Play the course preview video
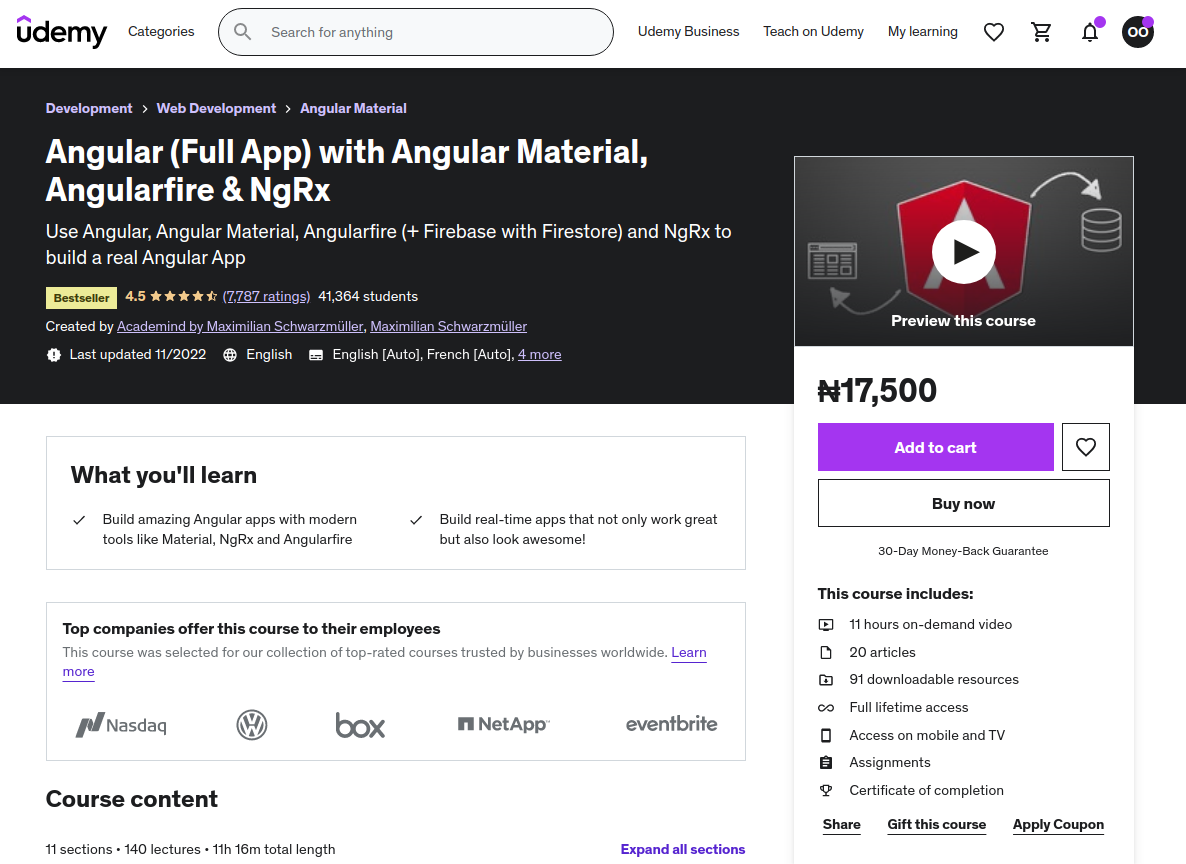 coord(964,252)
